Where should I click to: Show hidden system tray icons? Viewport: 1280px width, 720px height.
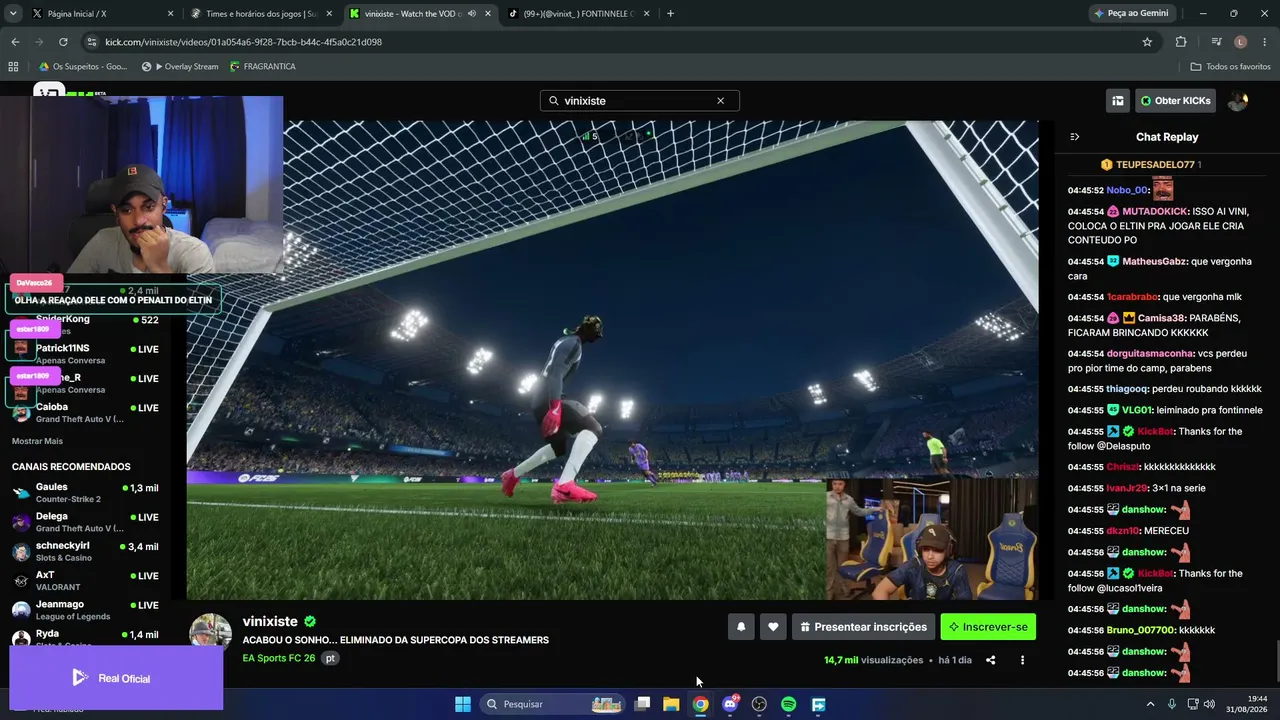pyautogui.click(x=1150, y=704)
